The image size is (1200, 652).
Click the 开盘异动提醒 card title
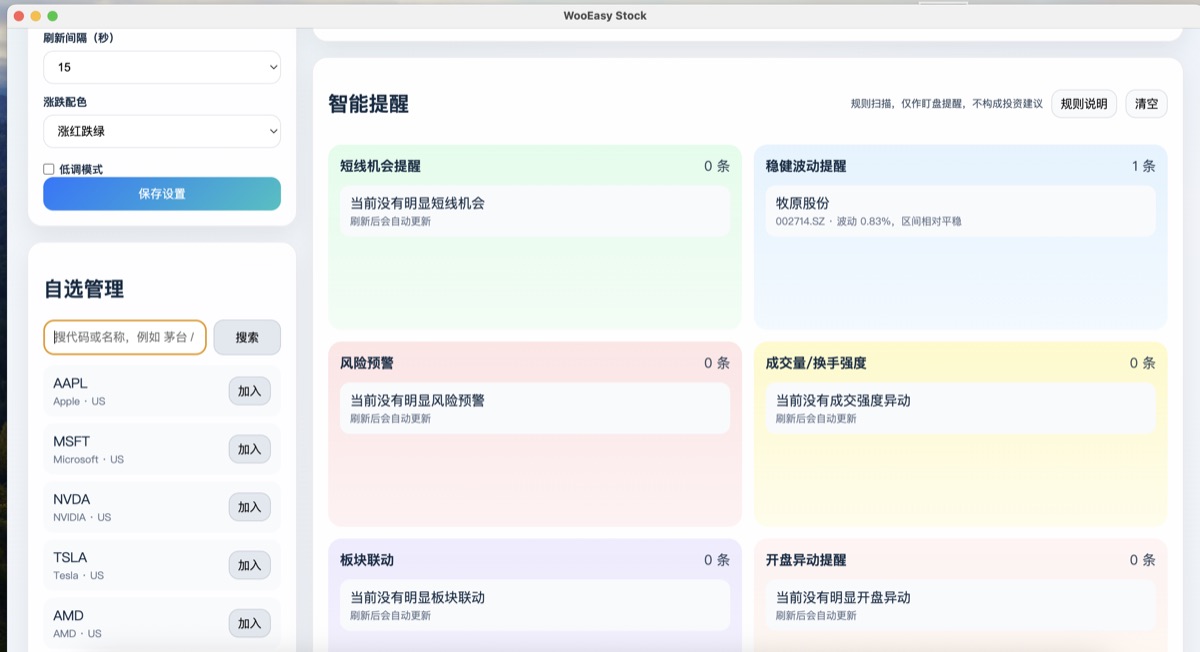pyautogui.click(x=806, y=560)
